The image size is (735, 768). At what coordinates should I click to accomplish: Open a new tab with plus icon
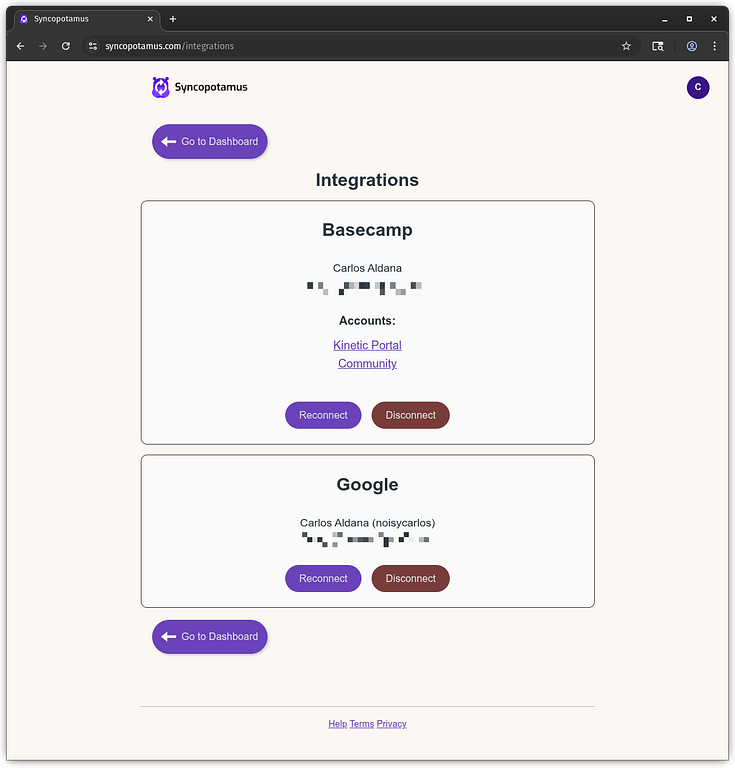[x=173, y=19]
